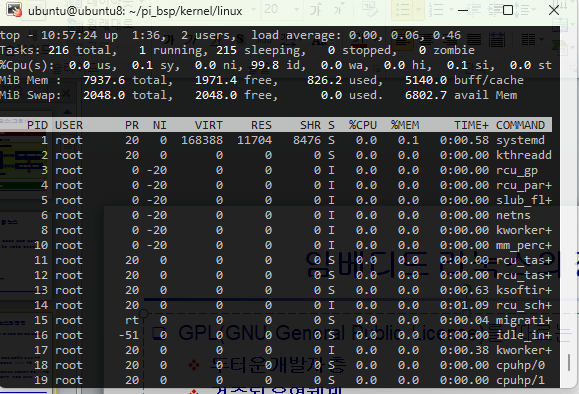Click the PR column header

click(132, 125)
